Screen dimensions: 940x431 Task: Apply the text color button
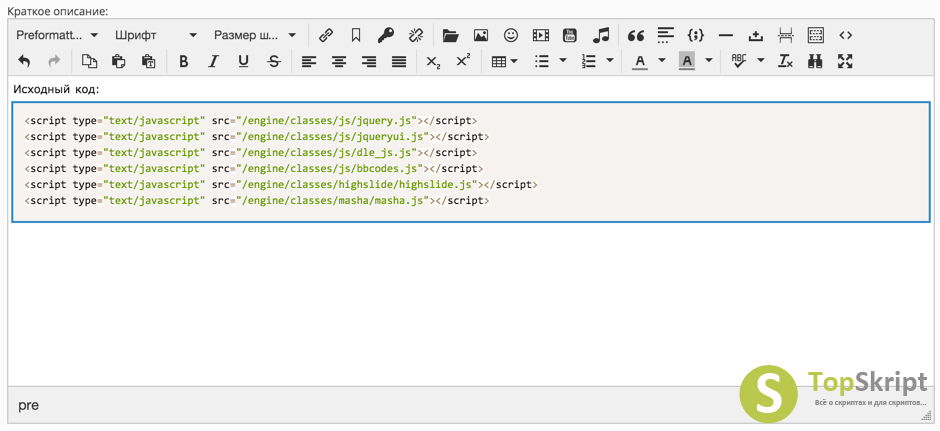tap(640, 61)
